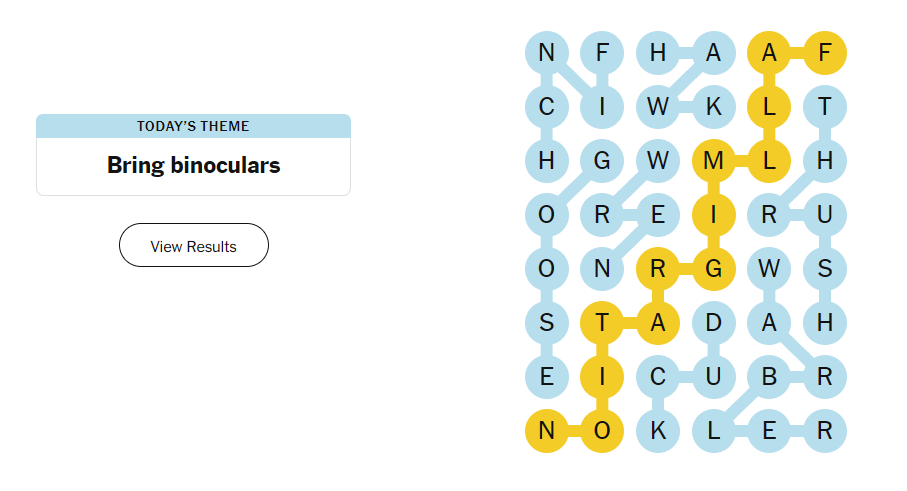Tap the yellow letter R tile

point(658,268)
